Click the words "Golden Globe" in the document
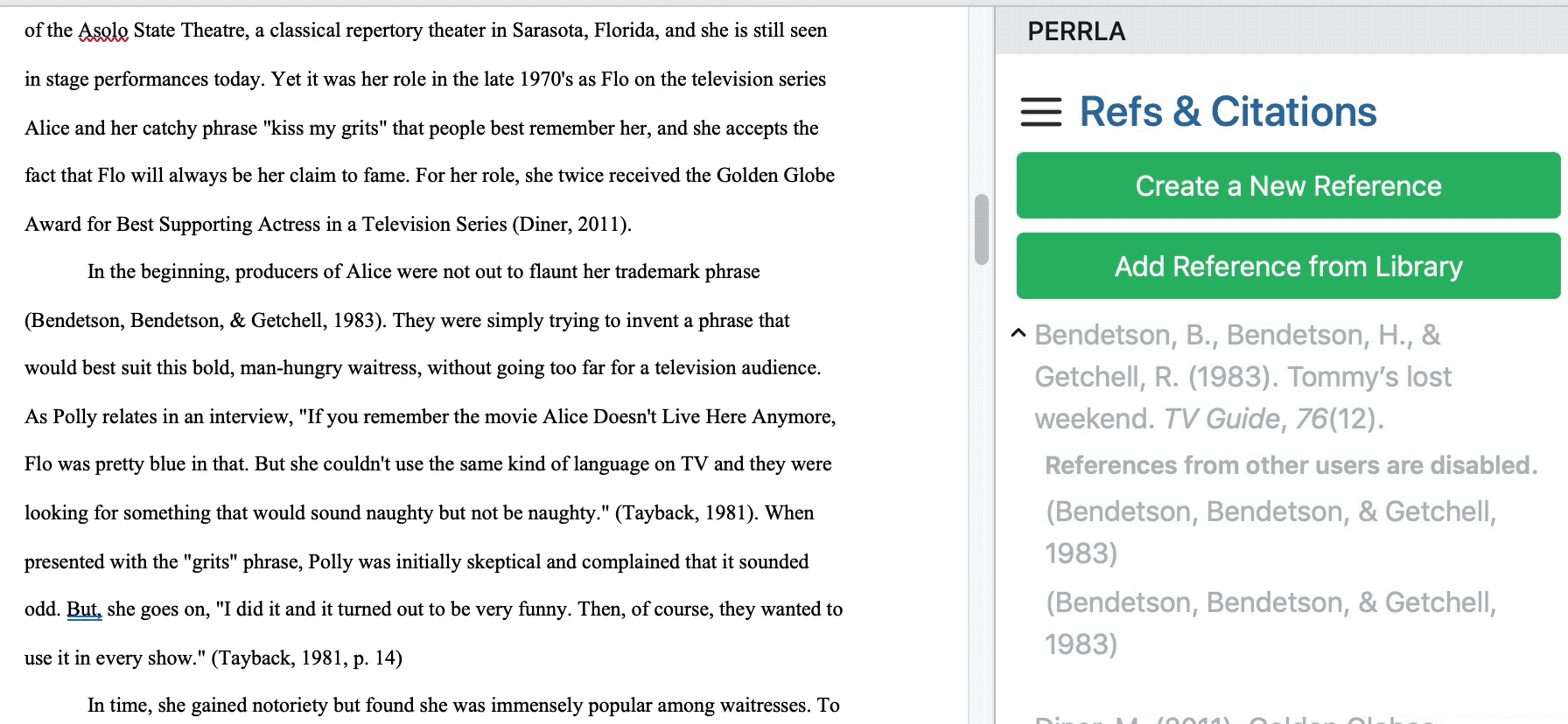 coord(774,176)
